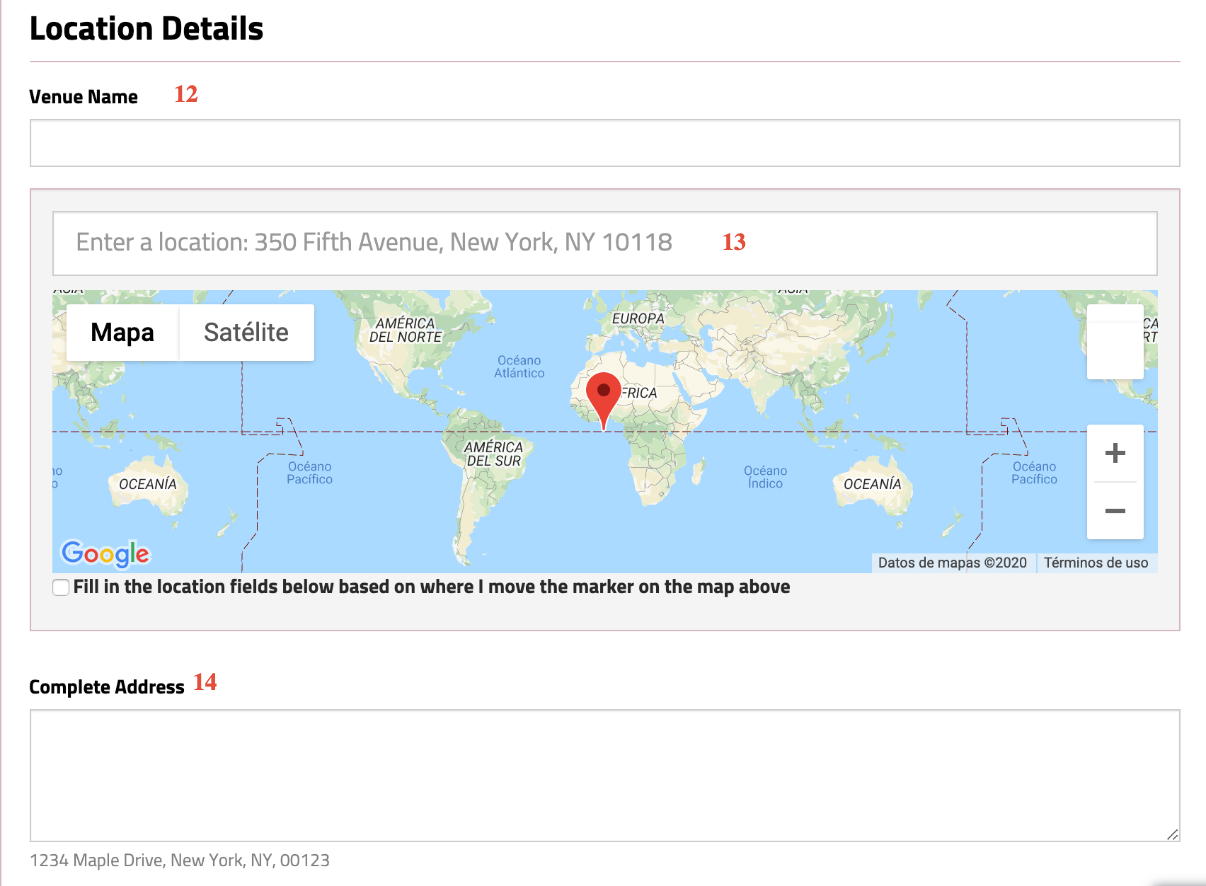Click the Location Details heading

(146, 28)
